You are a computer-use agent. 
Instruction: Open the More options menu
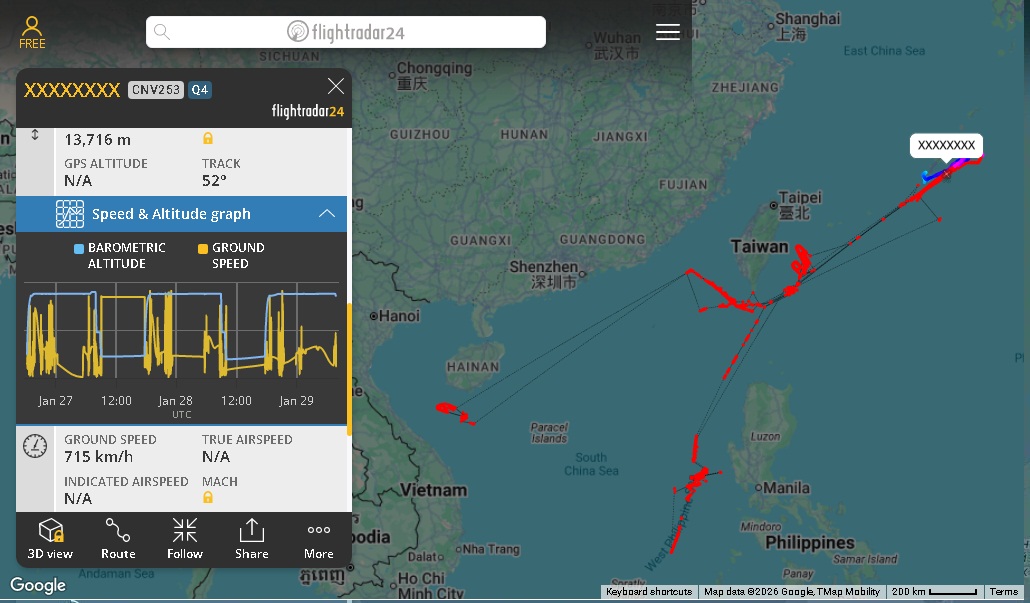point(319,538)
